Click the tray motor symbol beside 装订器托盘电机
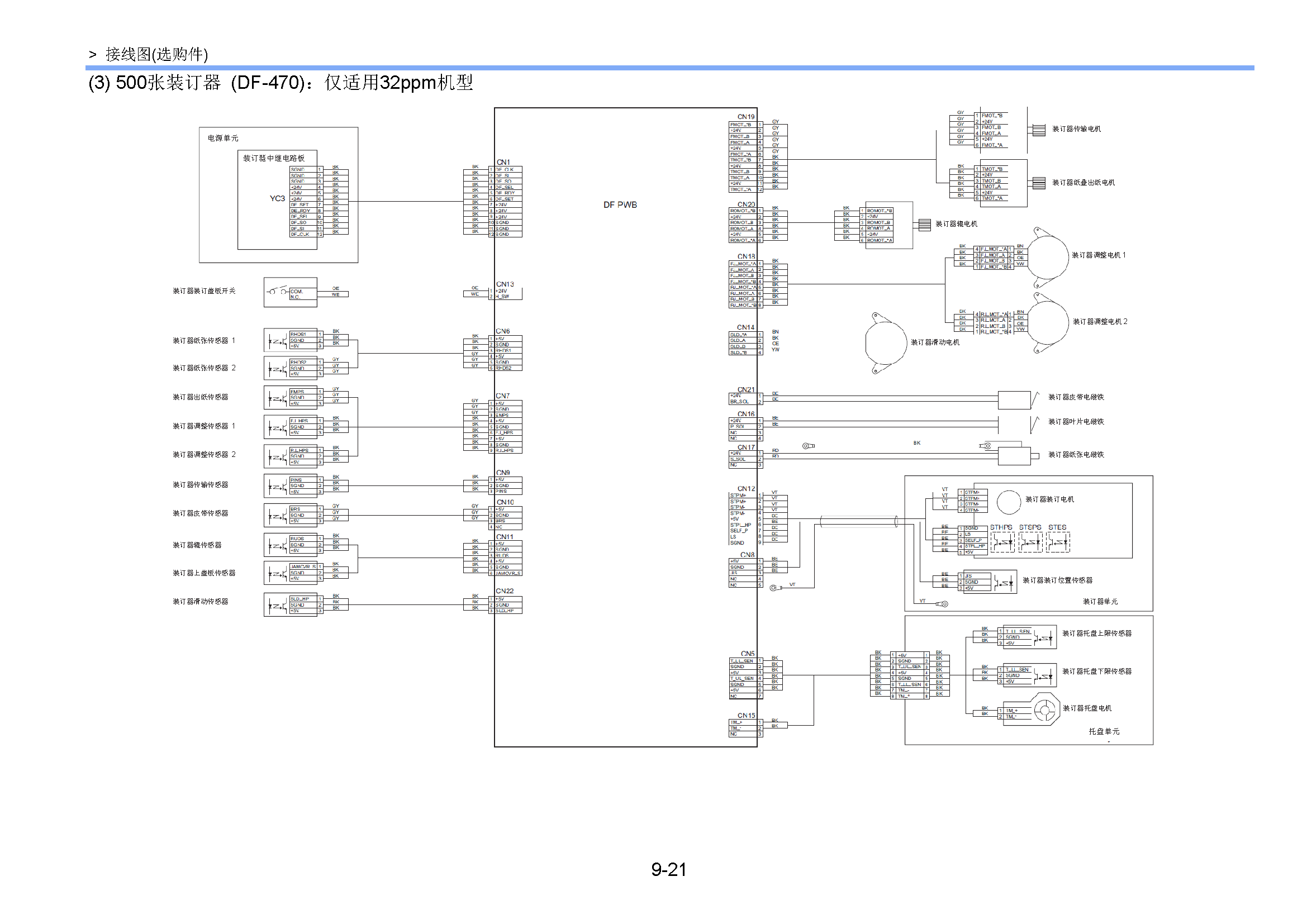Image resolution: width=1307 pixels, height=924 pixels. tap(1045, 709)
